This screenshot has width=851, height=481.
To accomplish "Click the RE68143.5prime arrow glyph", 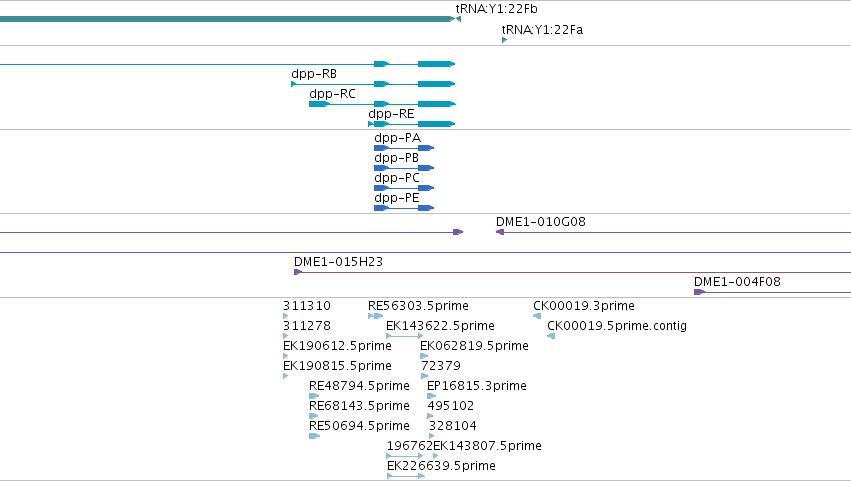I will (x=314, y=416).
